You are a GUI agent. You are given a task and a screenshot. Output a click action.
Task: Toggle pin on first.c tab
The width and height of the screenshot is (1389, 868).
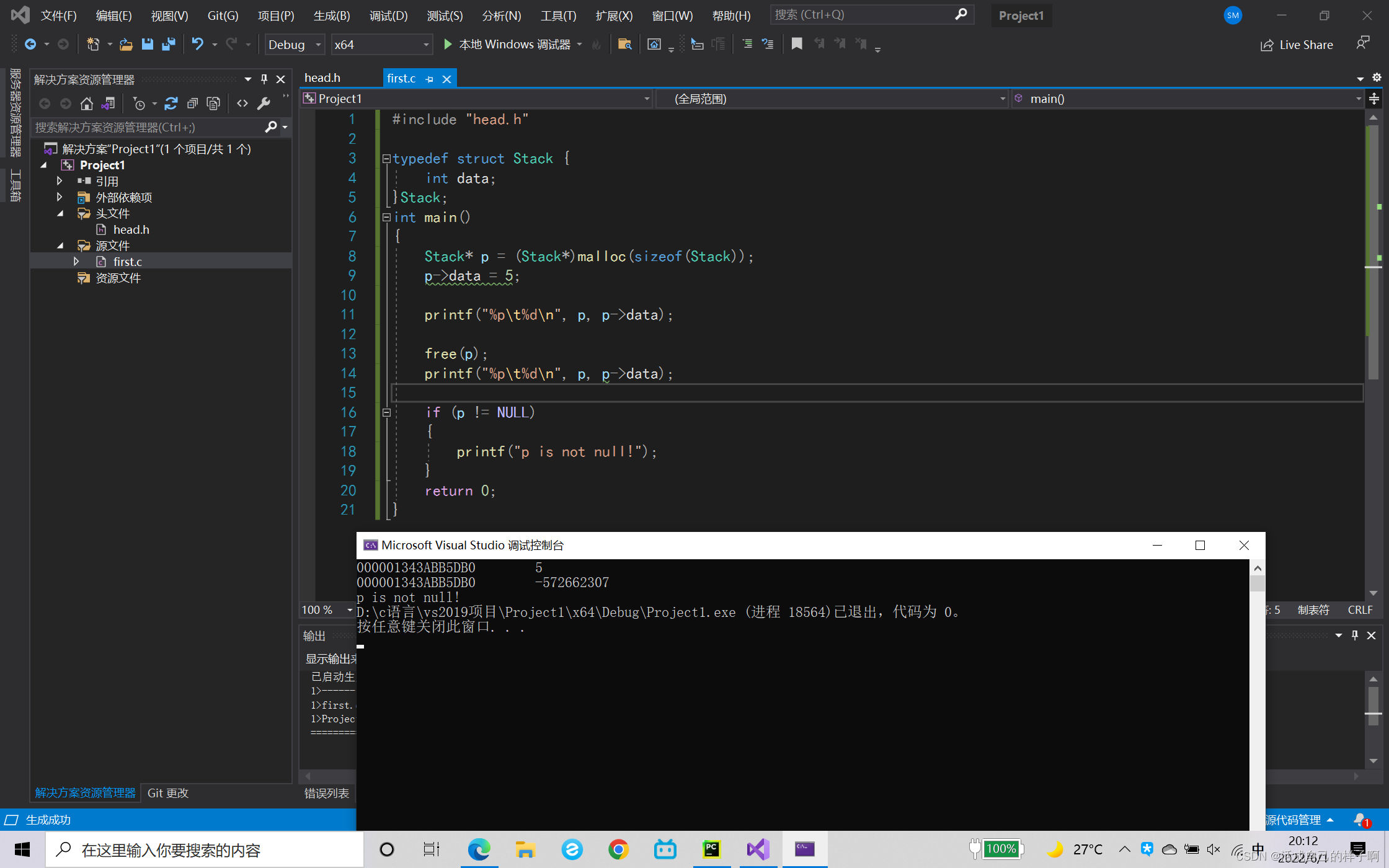(429, 79)
